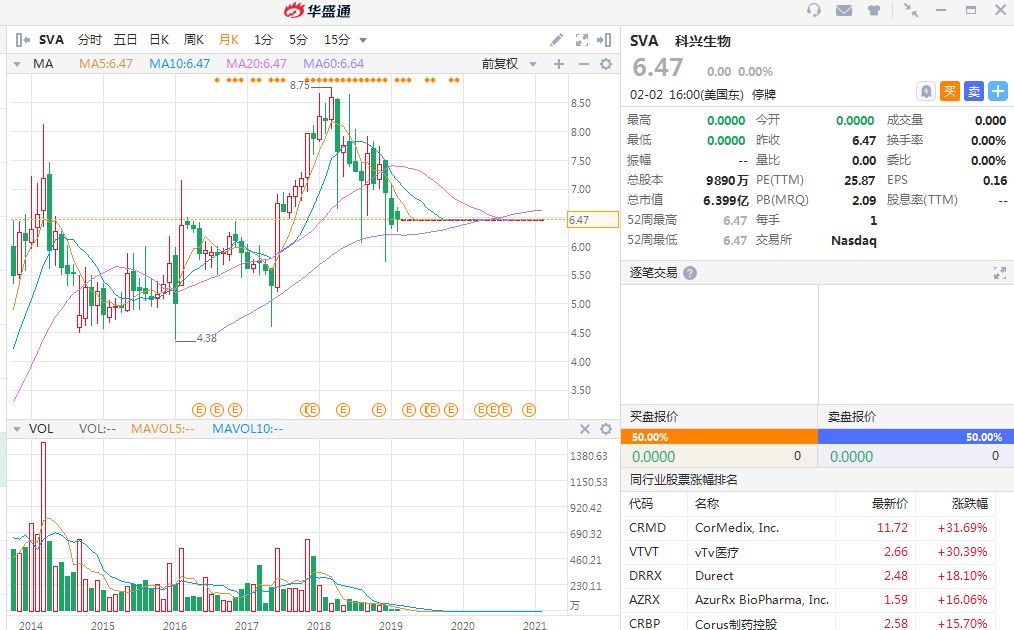Screen dimensions: 1014x630
Task: Open MA indicator settings gear
Action: coord(605,64)
